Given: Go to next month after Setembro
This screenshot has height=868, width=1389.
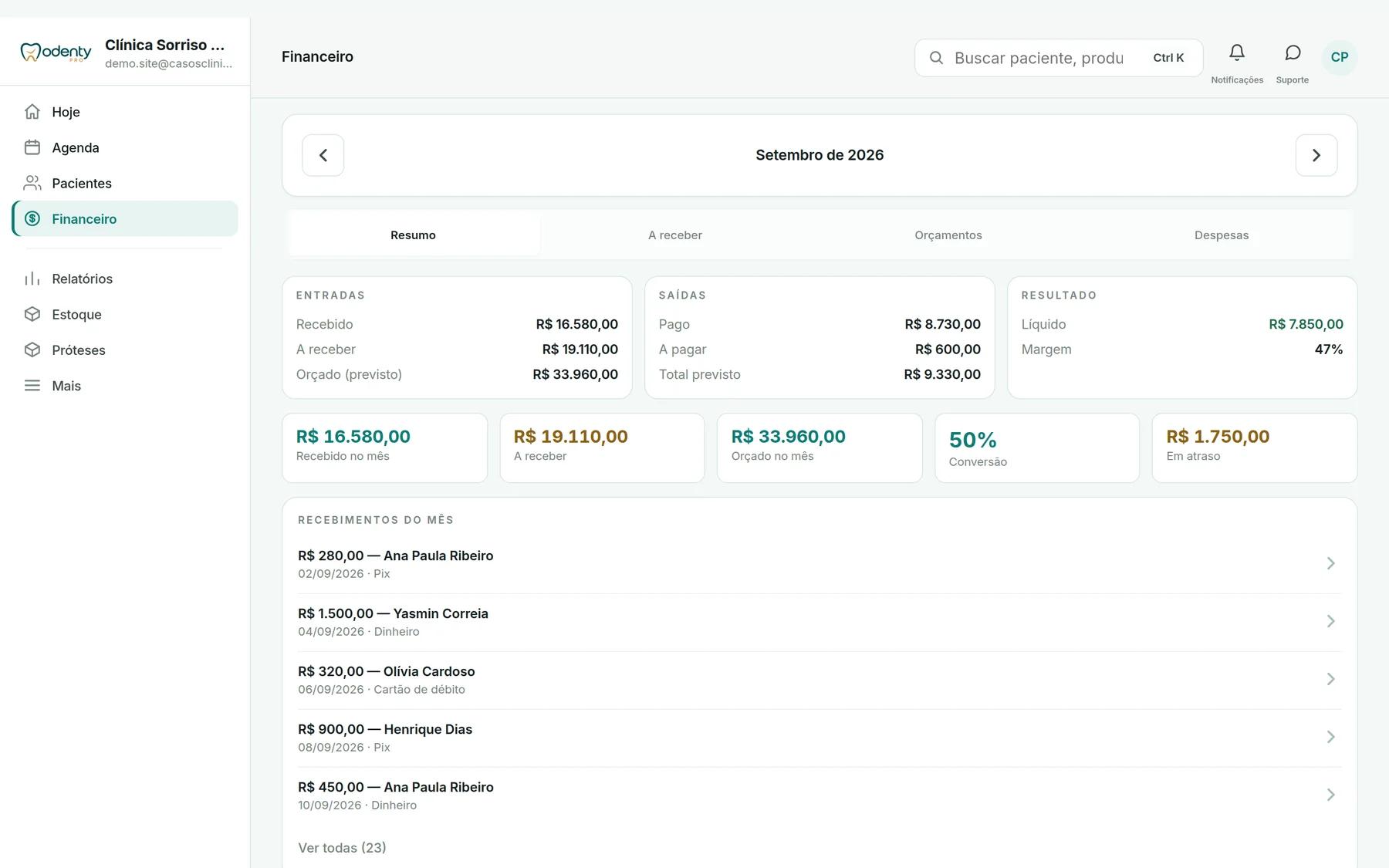Looking at the screenshot, I should [1316, 155].
